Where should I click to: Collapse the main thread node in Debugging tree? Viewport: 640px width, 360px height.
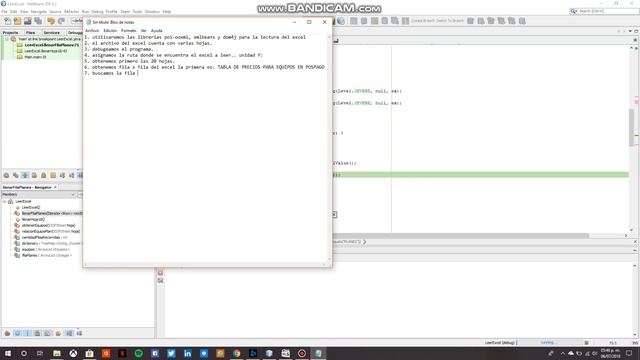(x=7, y=39)
